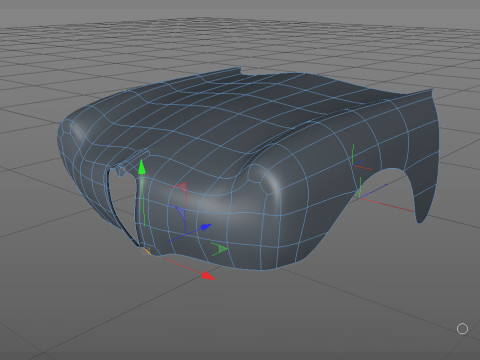The width and height of the screenshot is (480, 360).
Task: Click the small circle icon in viewport corner
Action: click(462, 329)
